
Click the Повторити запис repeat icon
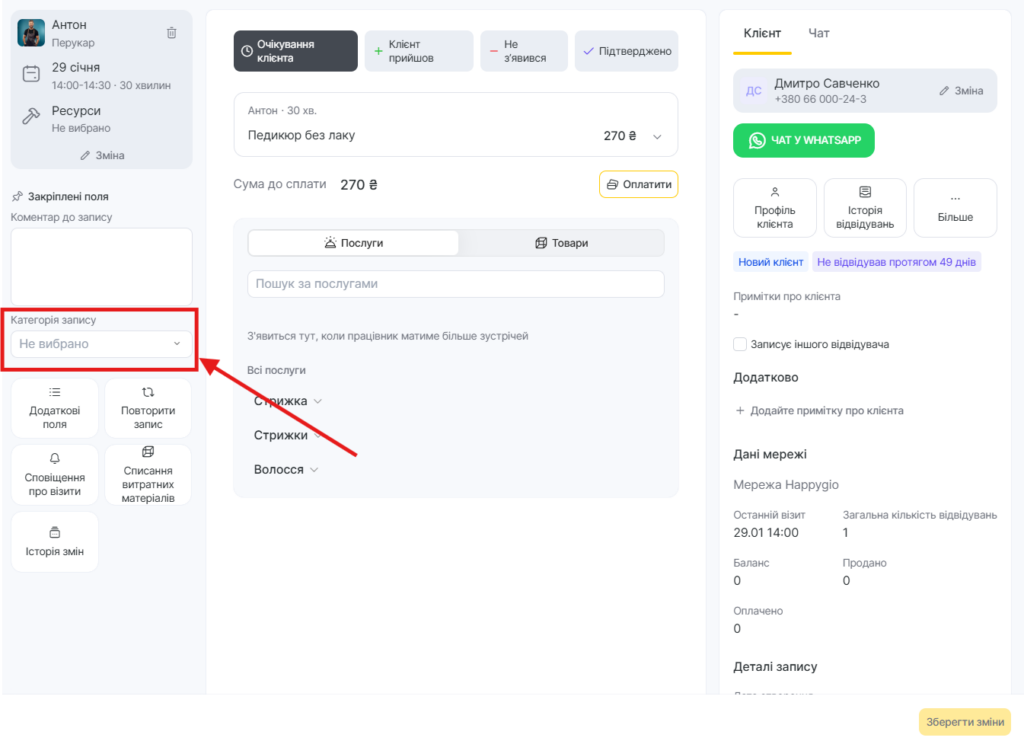(x=148, y=392)
